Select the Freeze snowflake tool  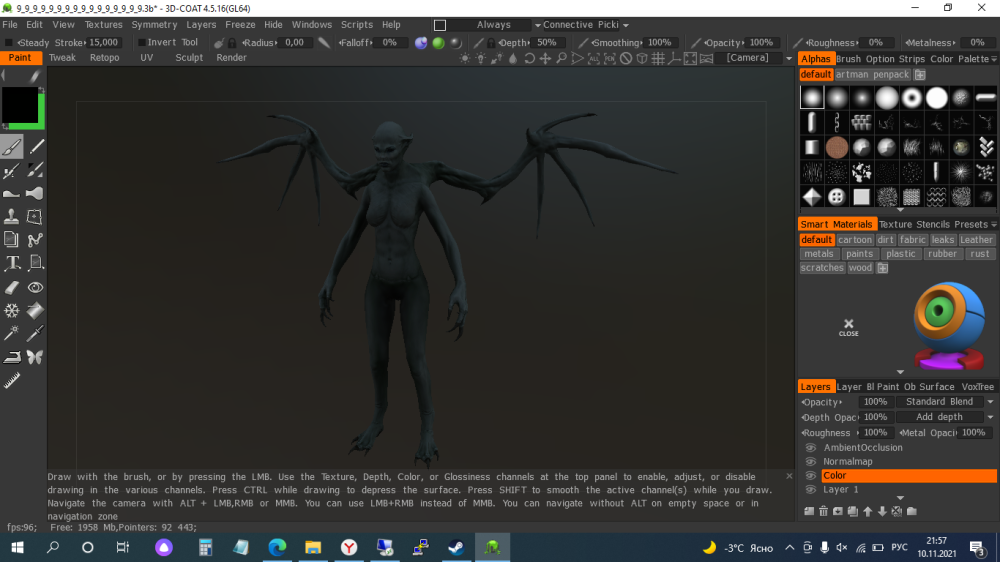tap(11, 310)
